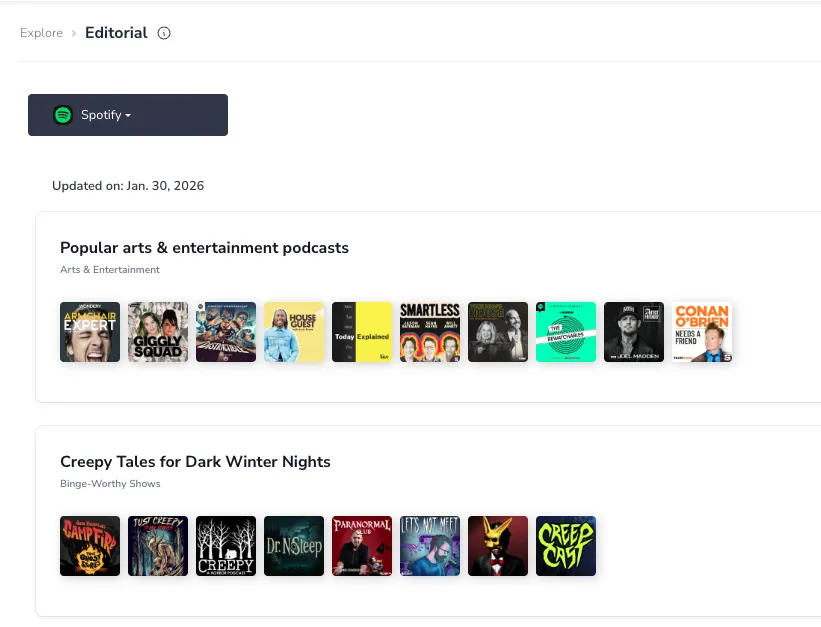Select the green Rewatchables podcast cover
This screenshot has height=627, width=821.
566,332
